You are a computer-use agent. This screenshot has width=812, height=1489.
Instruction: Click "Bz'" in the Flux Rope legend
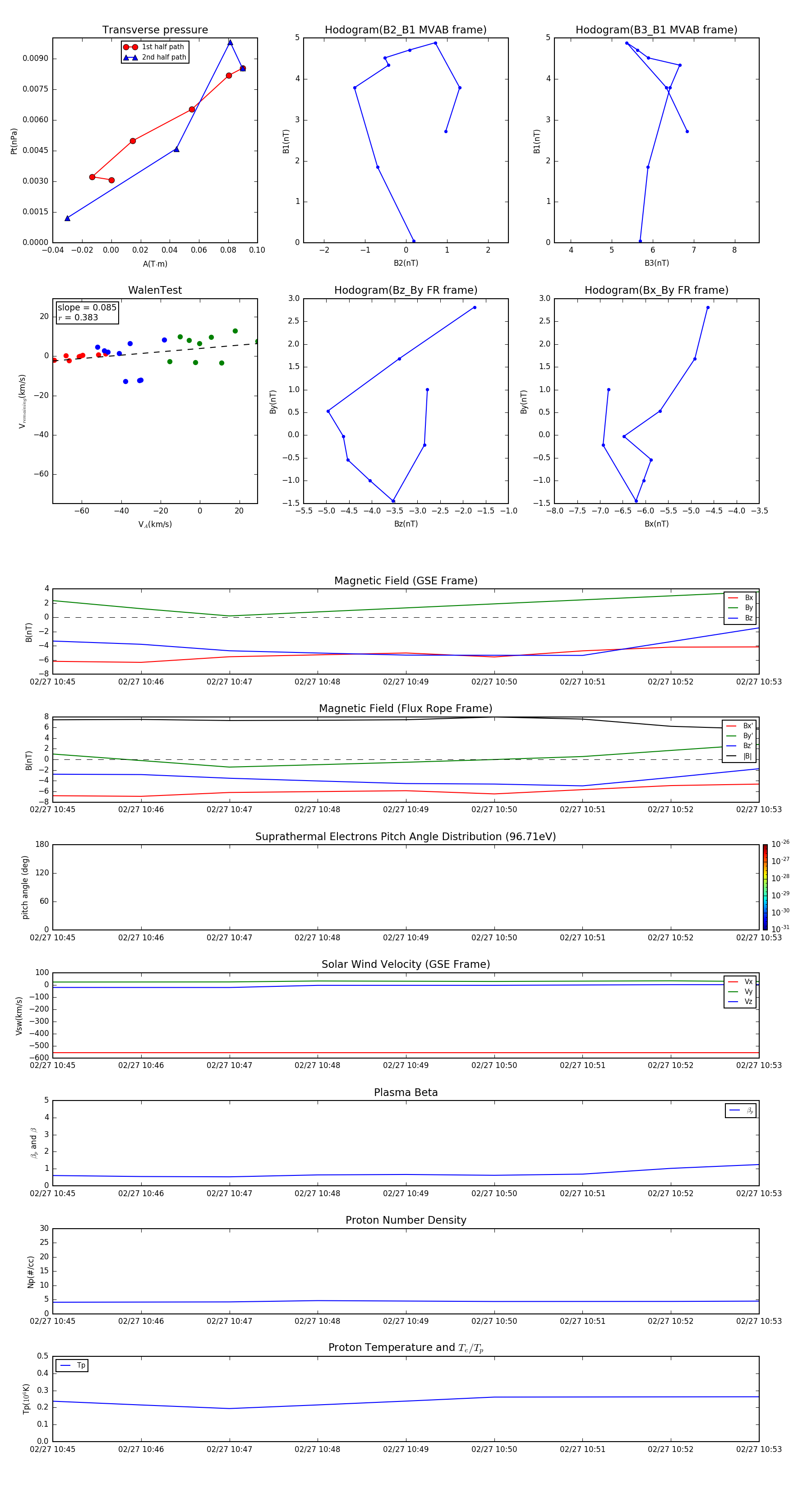[748, 746]
